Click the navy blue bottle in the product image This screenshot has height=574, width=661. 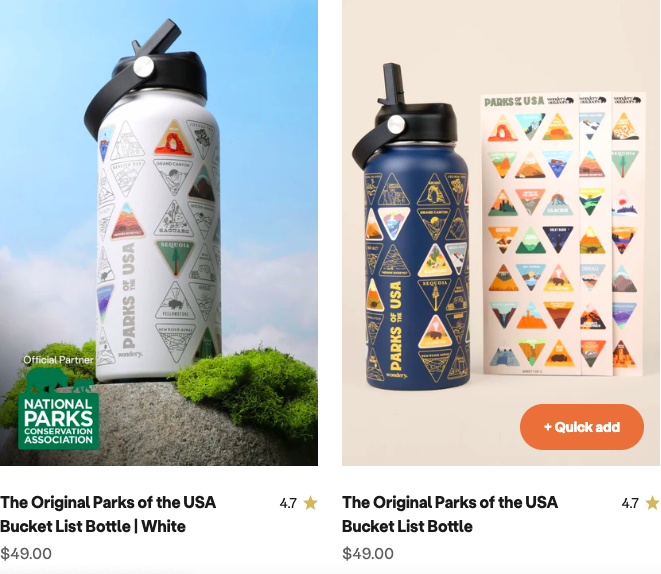pyautogui.click(x=412, y=228)
